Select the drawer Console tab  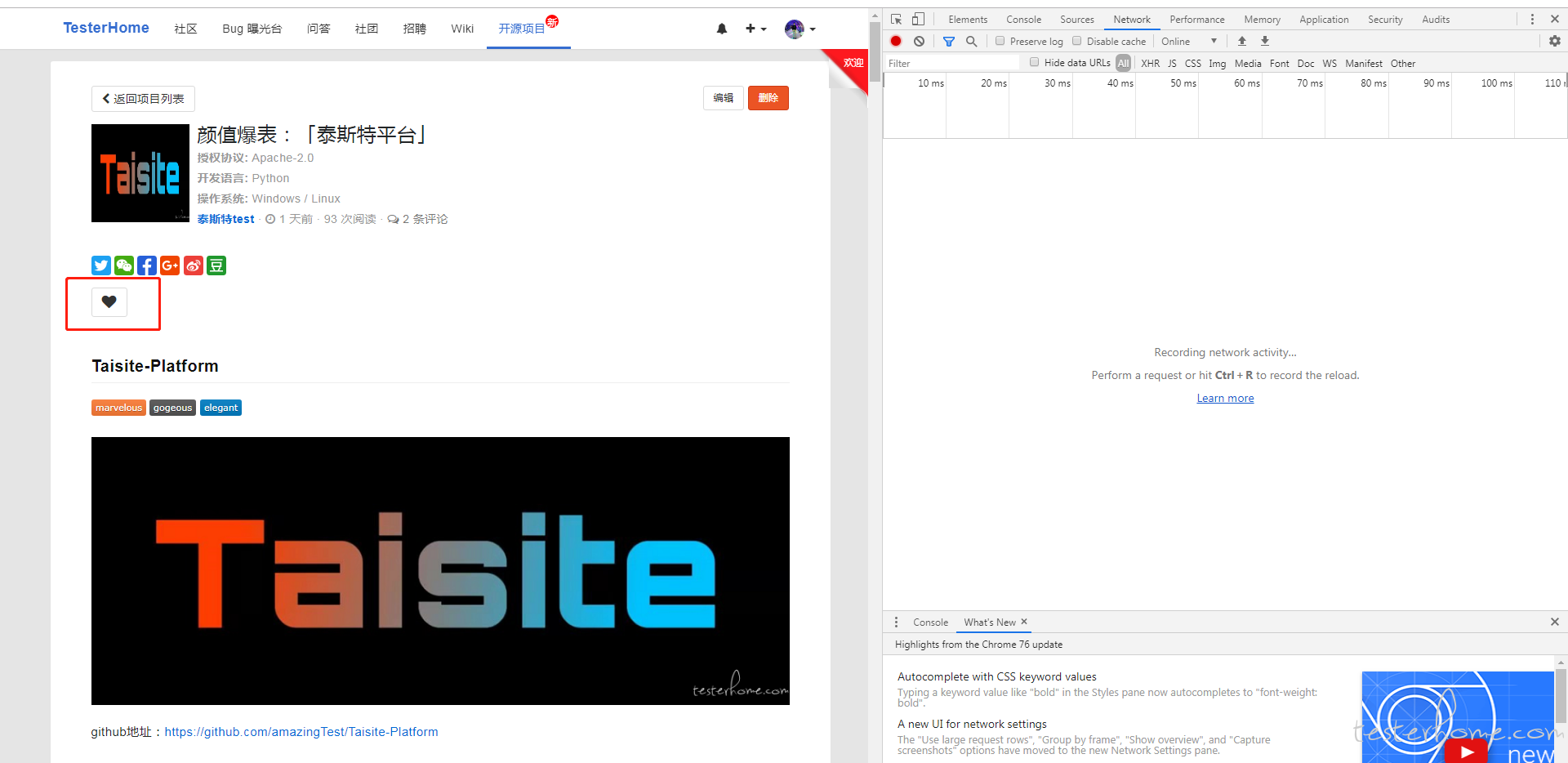pos(930,622)
